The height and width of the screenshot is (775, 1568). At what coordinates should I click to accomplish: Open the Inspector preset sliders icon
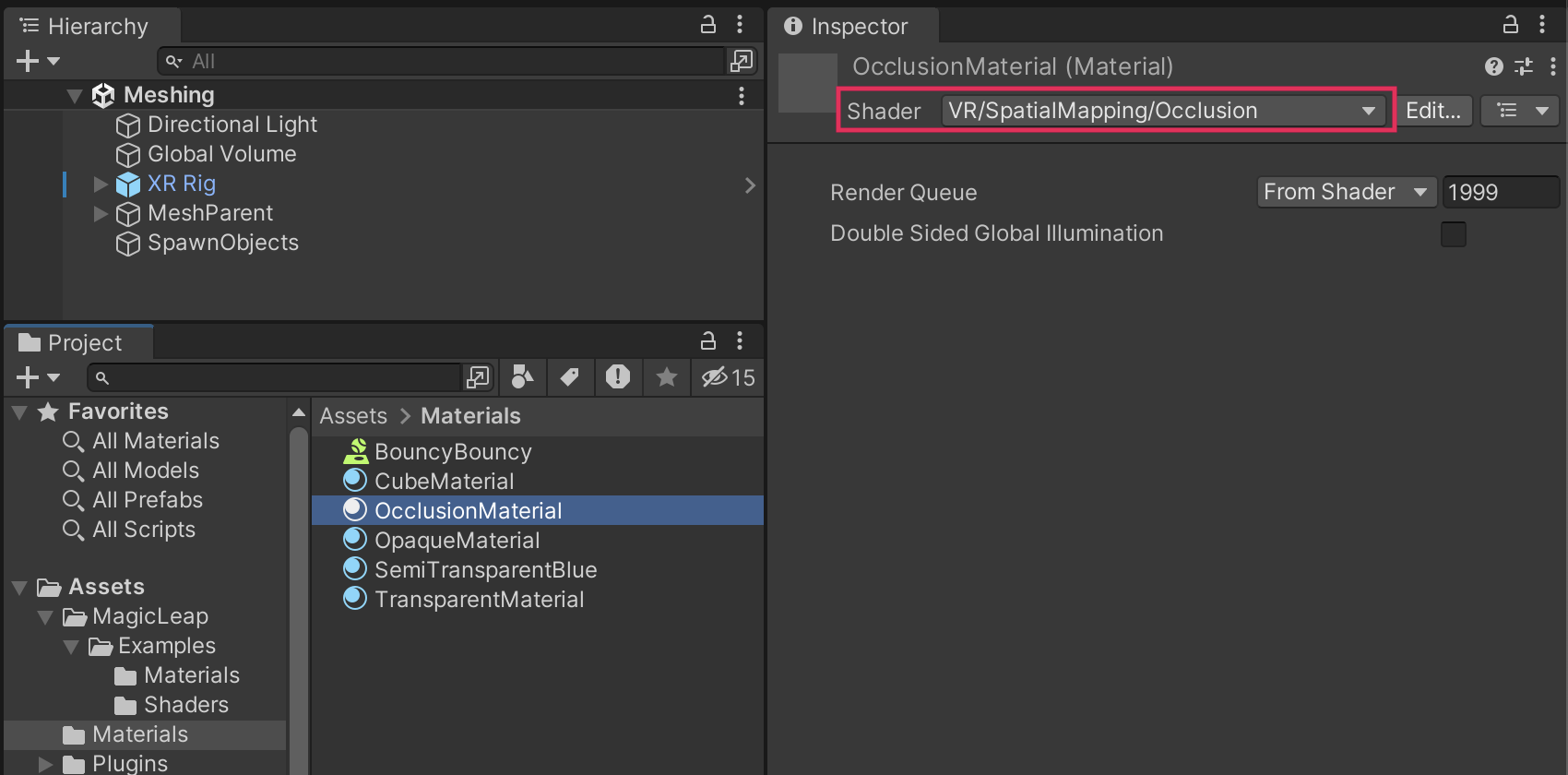1524,66
